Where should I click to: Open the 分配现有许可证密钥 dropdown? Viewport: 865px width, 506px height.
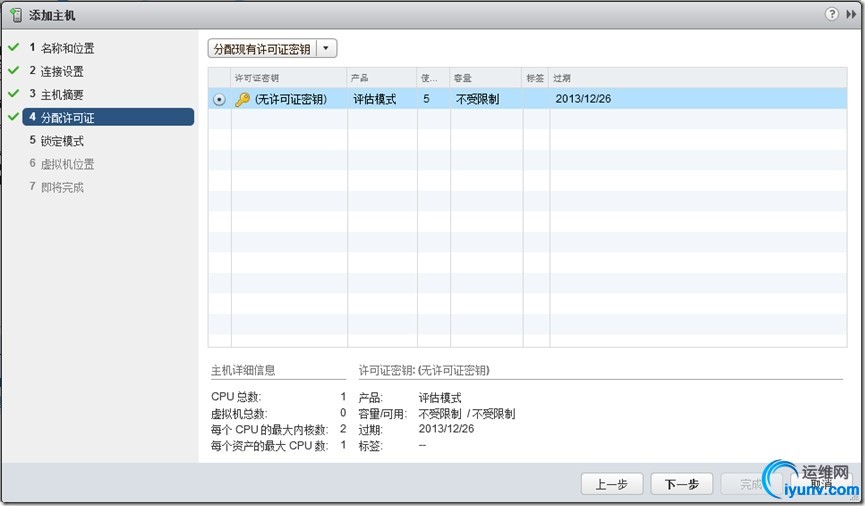273,49
